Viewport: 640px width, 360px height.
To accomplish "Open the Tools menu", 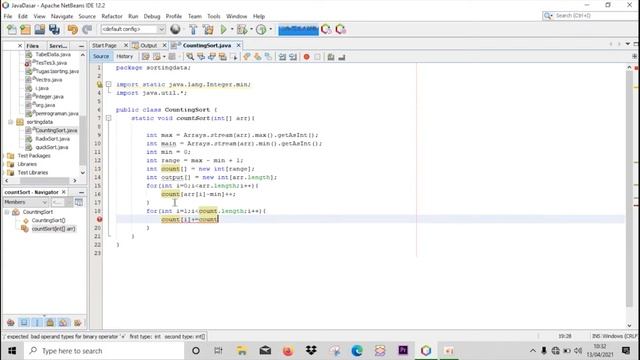I will pos(214,16).
